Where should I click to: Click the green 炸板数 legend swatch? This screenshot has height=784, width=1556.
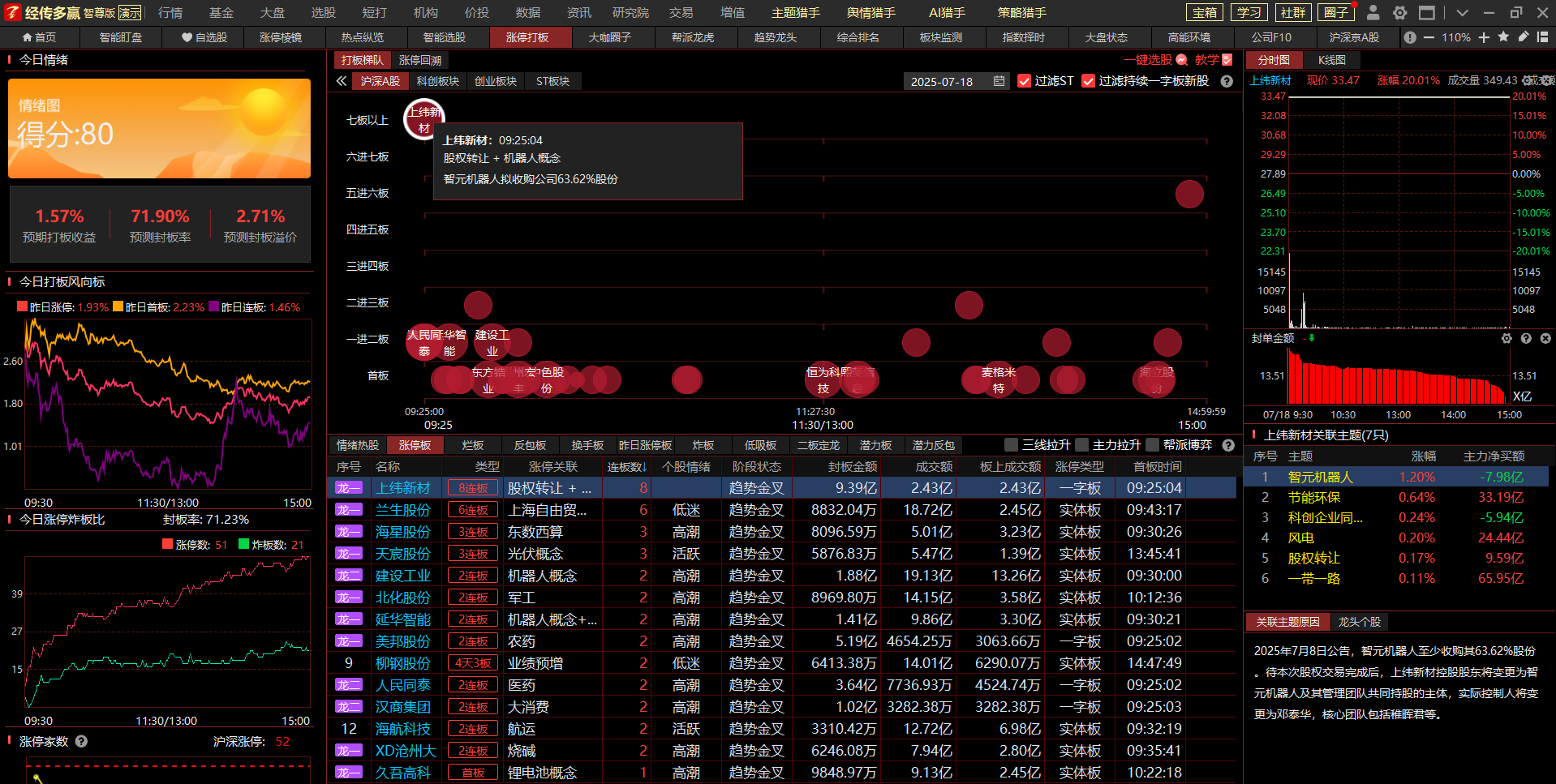[243, 544]
